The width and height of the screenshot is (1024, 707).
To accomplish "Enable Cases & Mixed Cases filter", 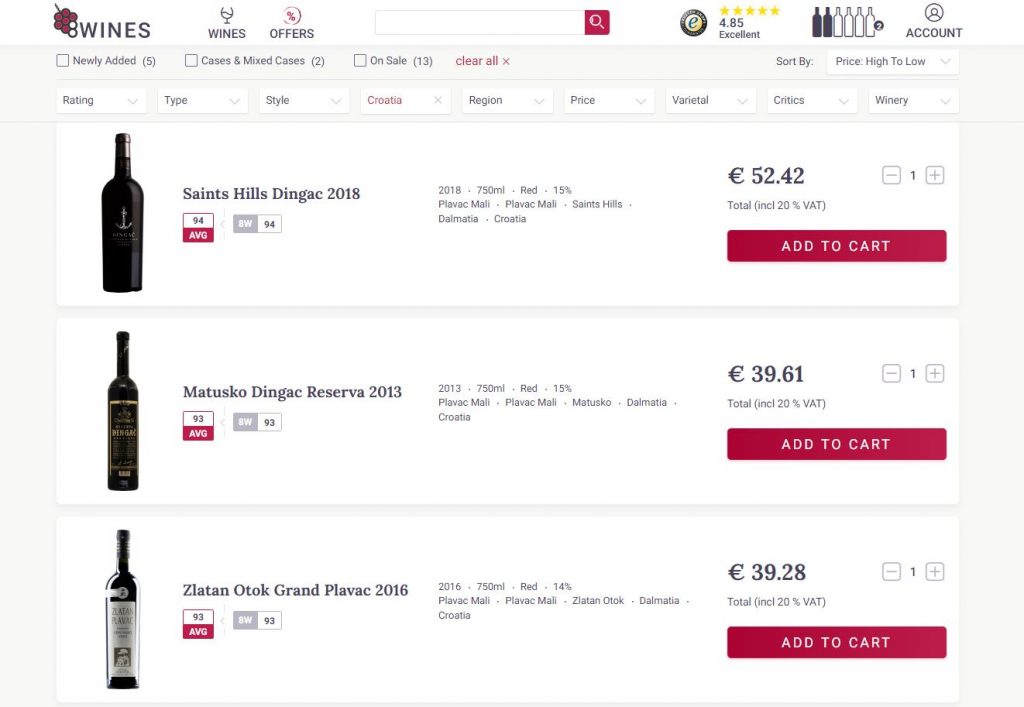I will (191, 61).
